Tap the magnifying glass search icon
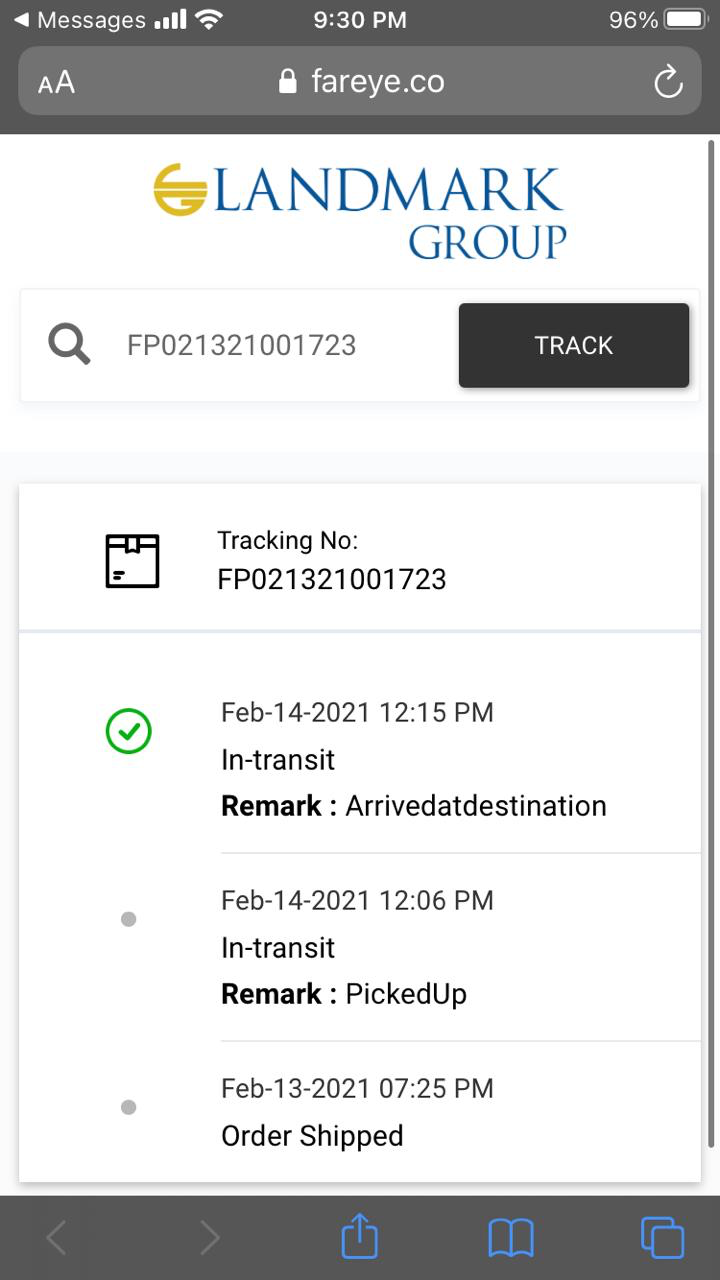This screenshot has height=1280, width=720. pyautogui.click(x=69, y=345)
